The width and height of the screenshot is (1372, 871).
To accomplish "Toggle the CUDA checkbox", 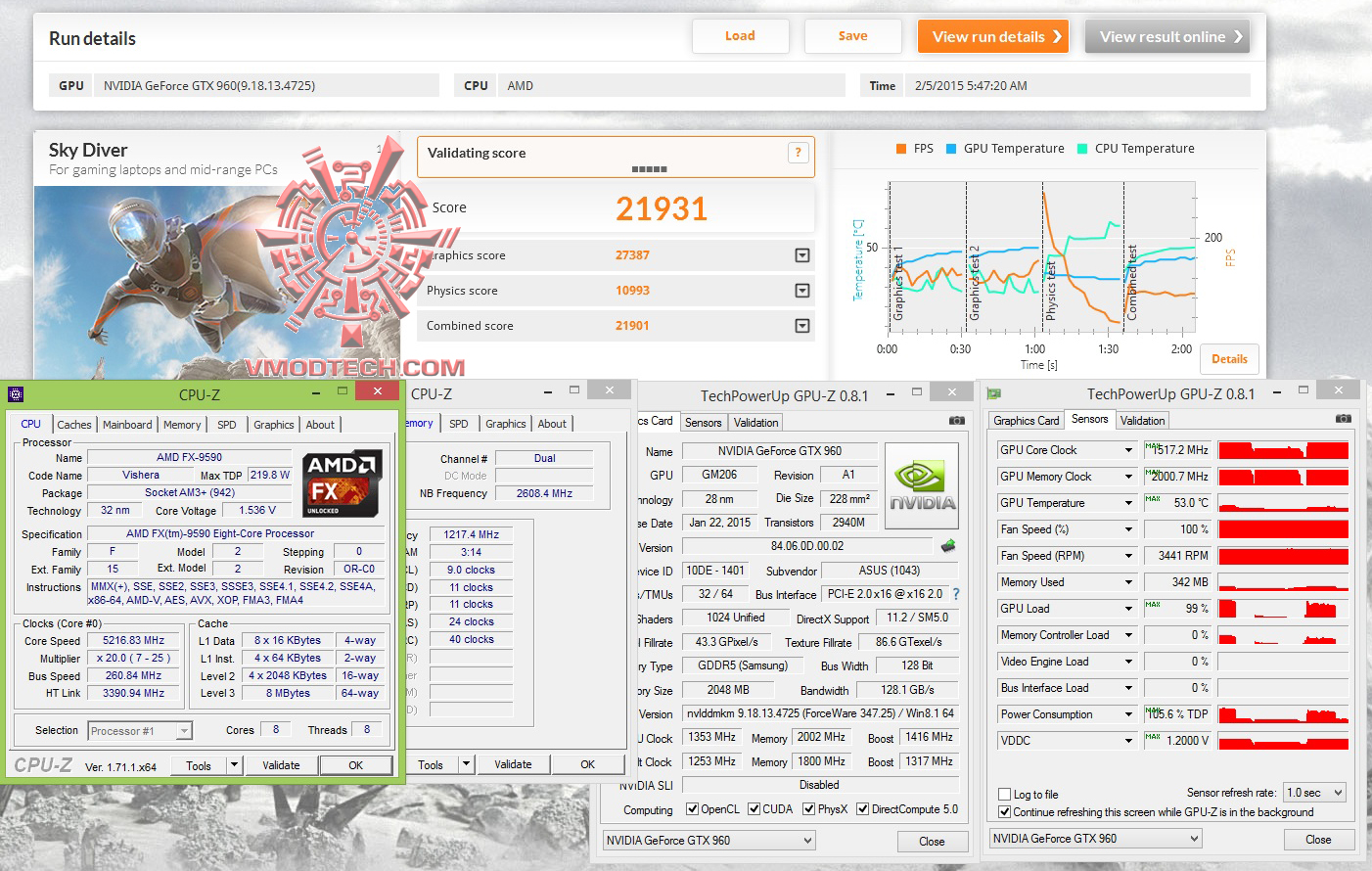I will 755,809.
